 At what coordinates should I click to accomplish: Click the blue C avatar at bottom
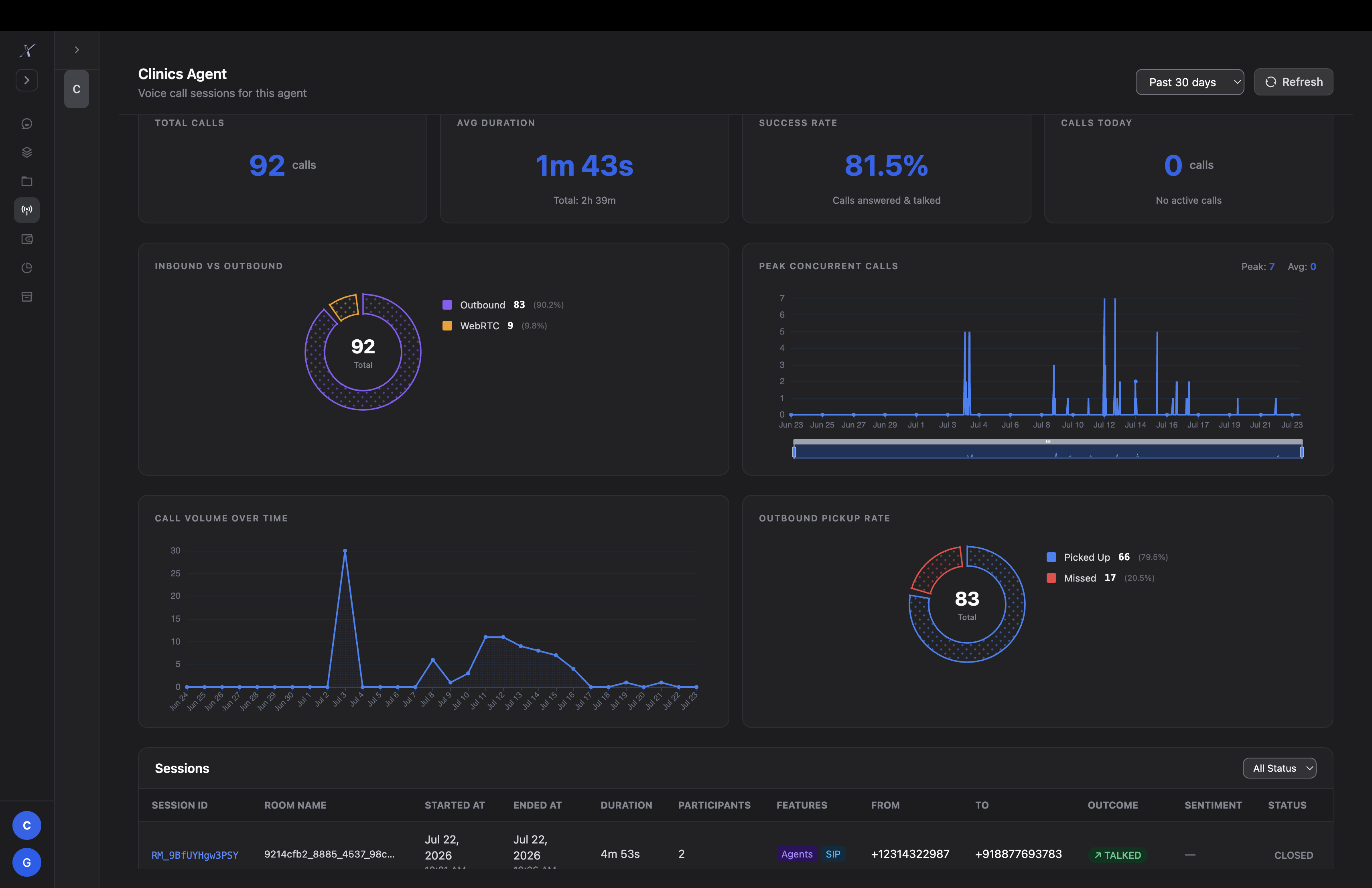(26, 826)
